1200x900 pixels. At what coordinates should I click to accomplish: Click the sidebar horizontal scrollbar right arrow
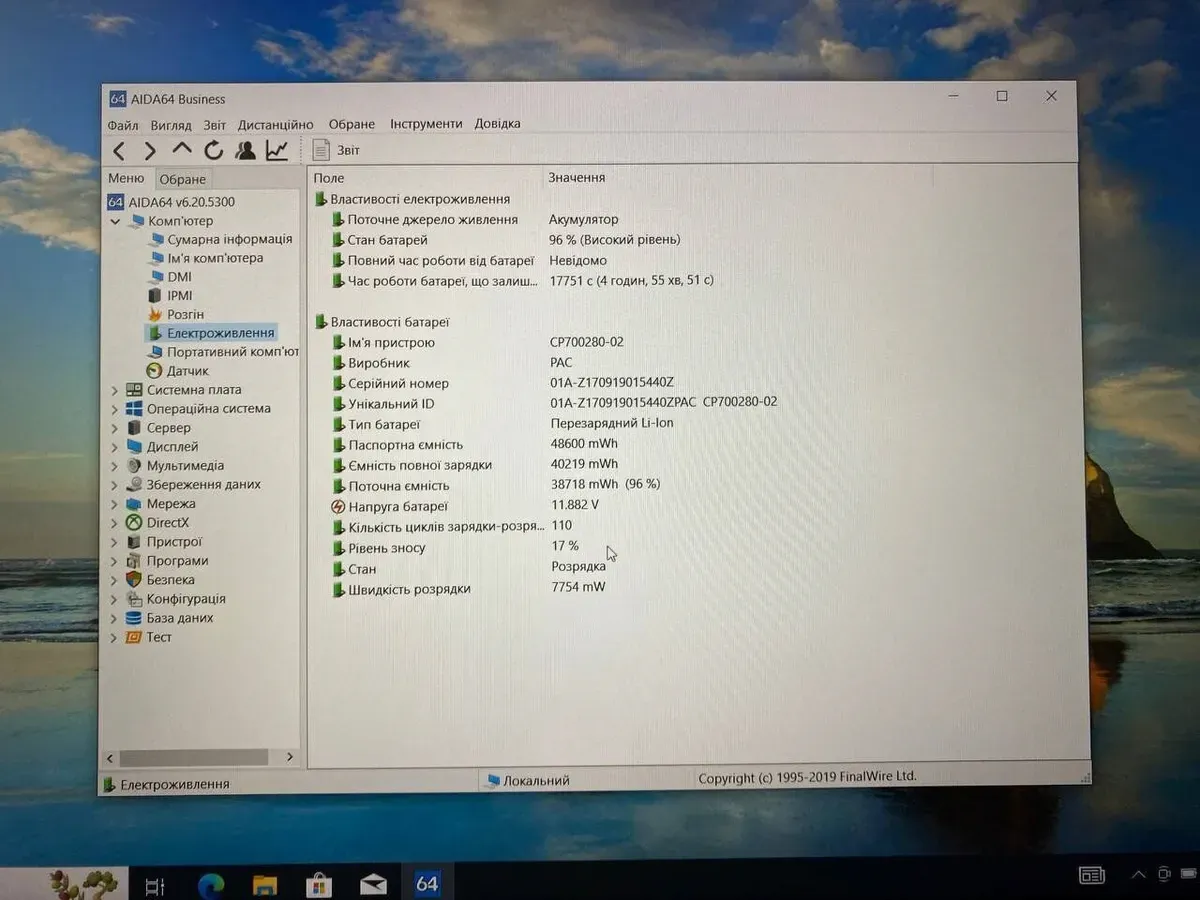(290, 758)
